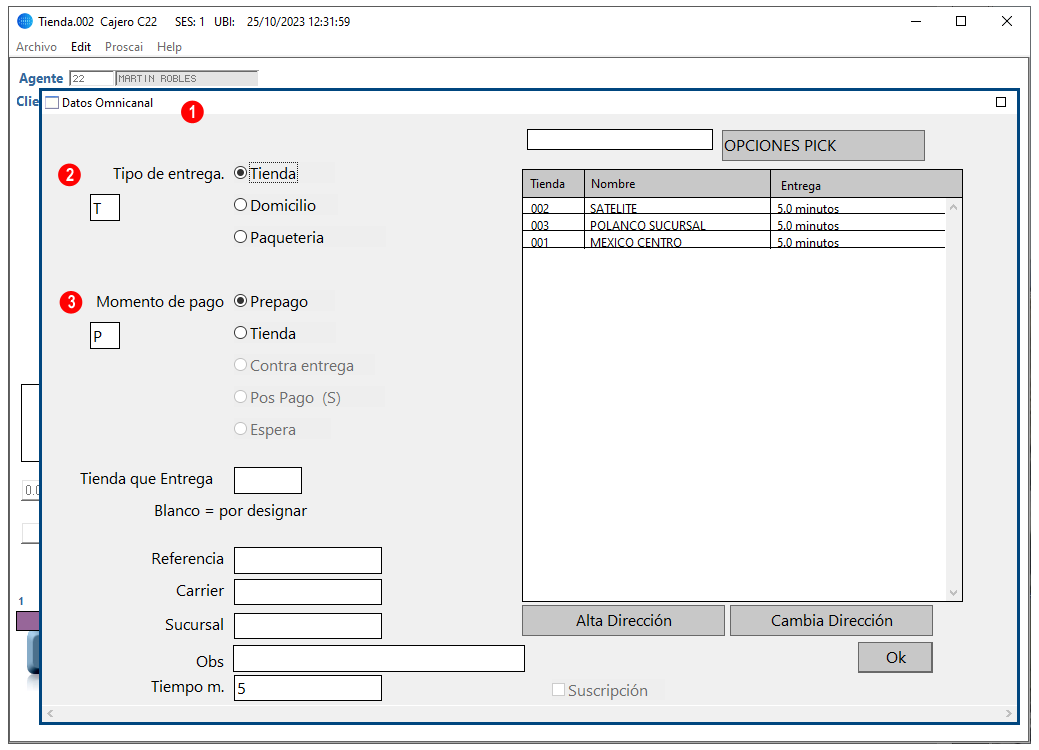Click the Tienda column header
Viewport: 1039px width, 750px height.
click(553, 184)
